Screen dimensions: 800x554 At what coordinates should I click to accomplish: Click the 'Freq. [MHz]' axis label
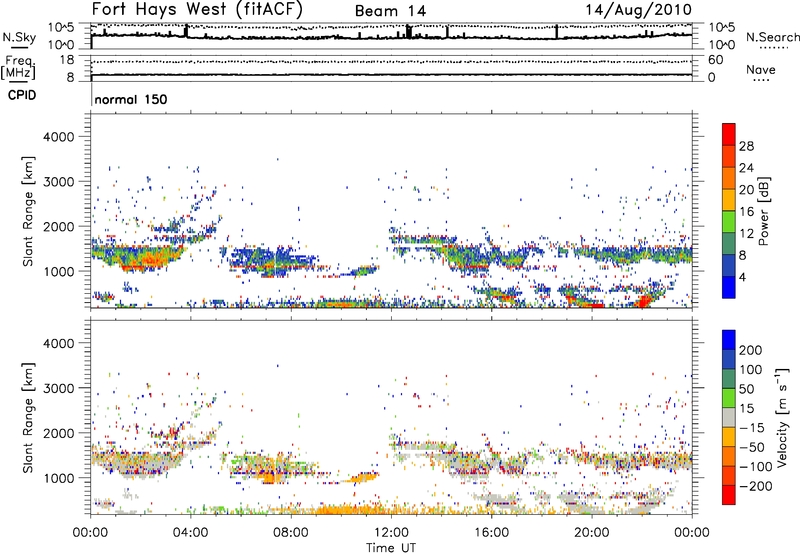pos(18,68)
